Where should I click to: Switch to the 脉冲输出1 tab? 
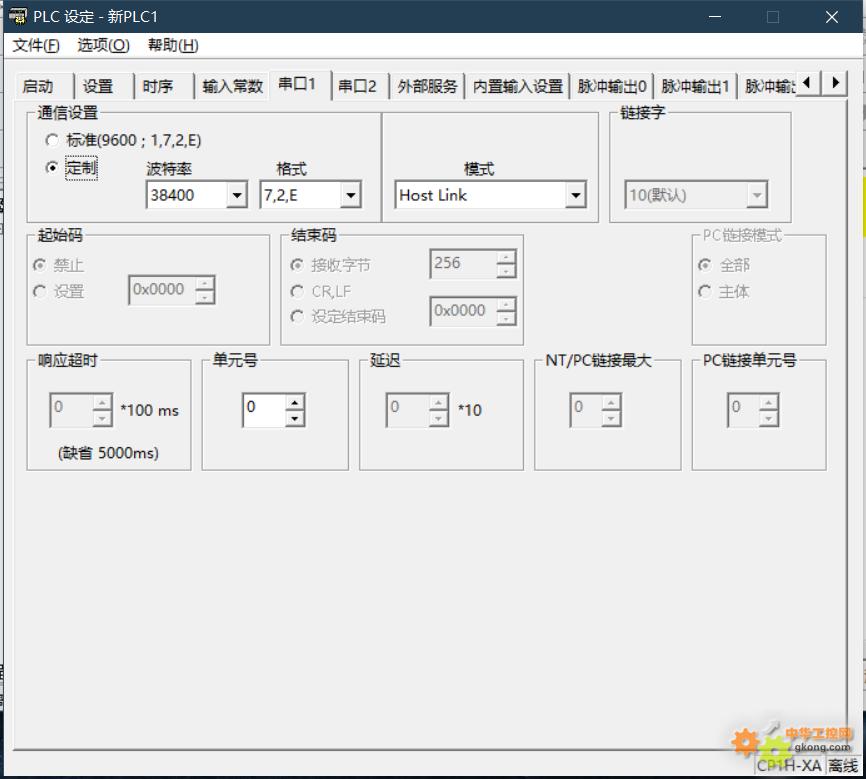[x=695, y=87]
